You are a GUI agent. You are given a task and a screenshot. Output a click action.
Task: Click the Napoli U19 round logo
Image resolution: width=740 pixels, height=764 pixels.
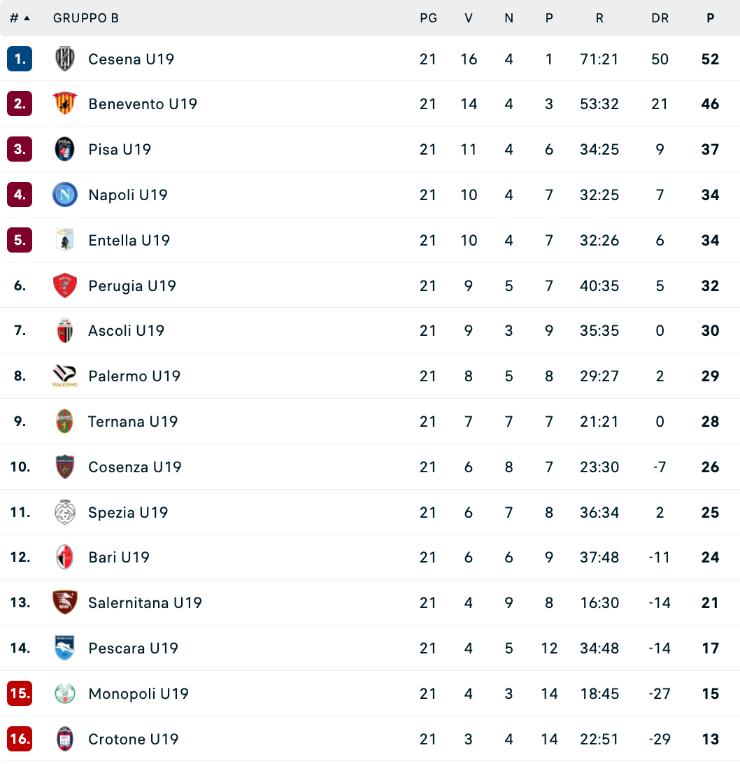coord(65,195)
